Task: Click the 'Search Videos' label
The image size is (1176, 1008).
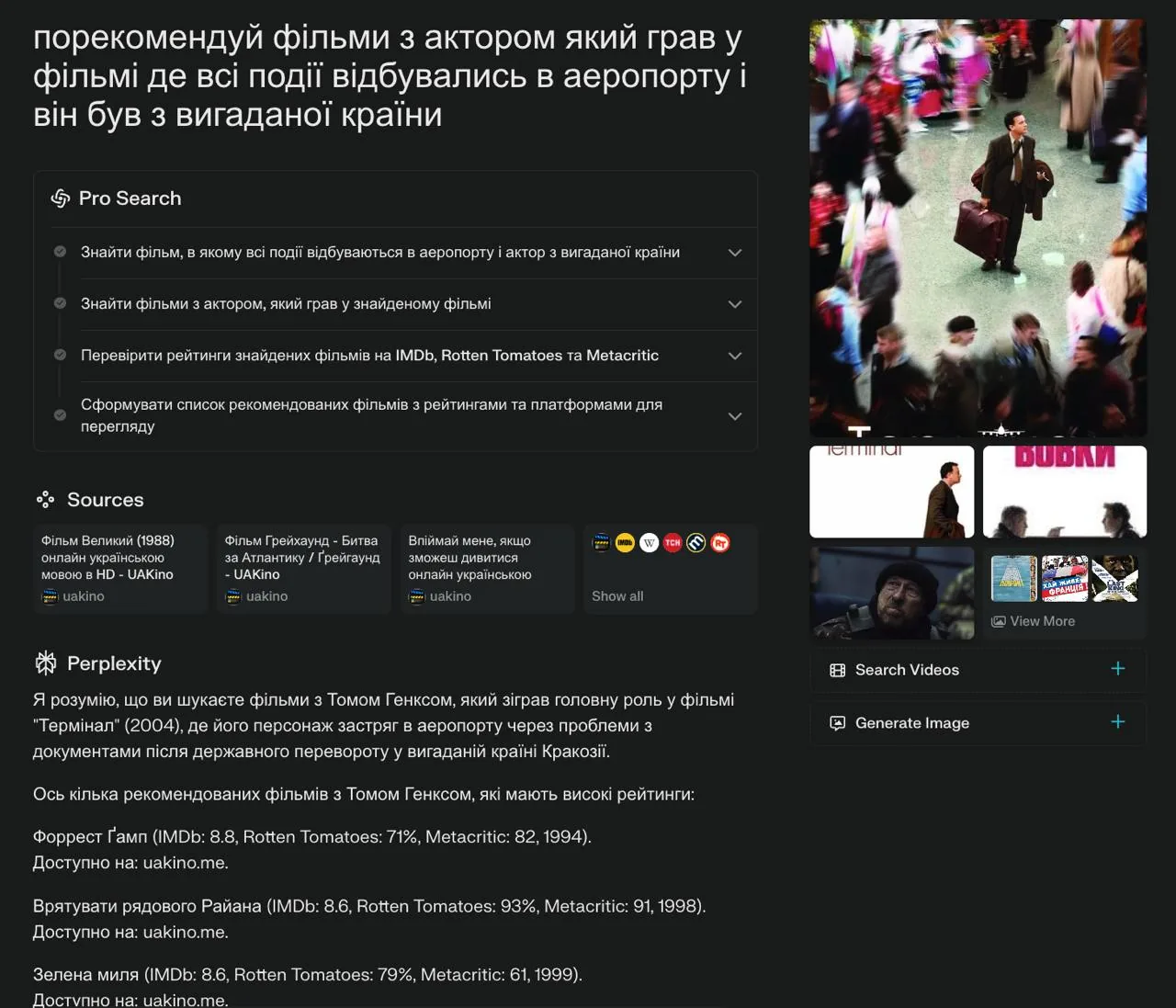Action: (907, 670)
